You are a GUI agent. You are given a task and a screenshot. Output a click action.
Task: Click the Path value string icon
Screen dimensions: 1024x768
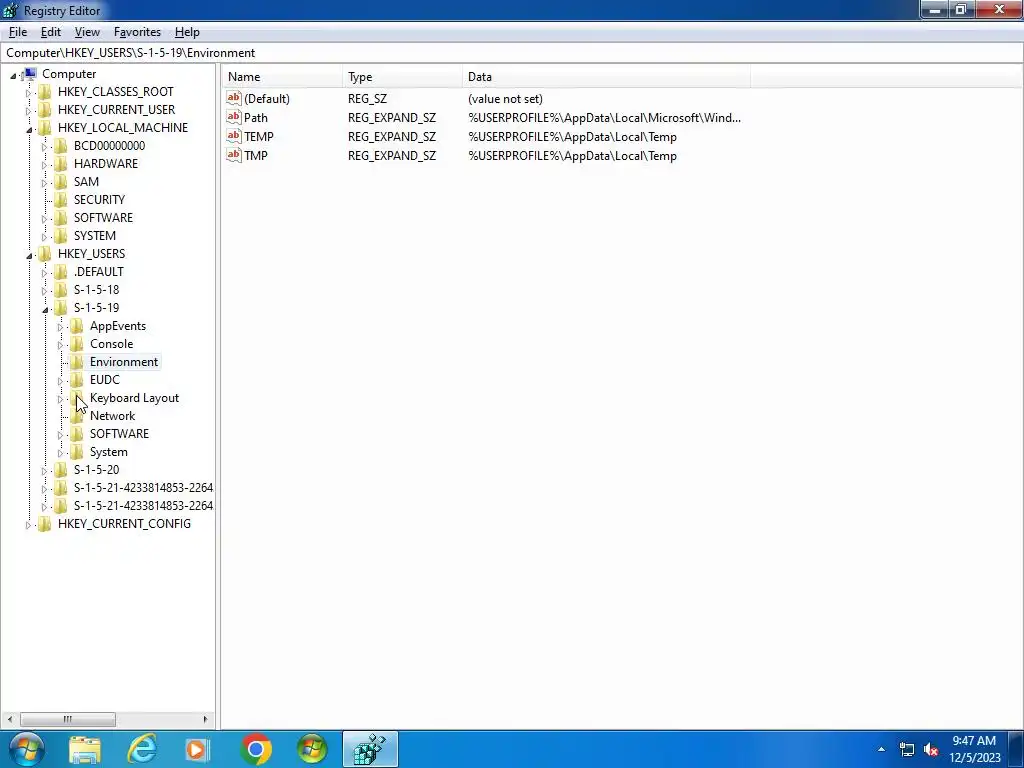(234, 117)
